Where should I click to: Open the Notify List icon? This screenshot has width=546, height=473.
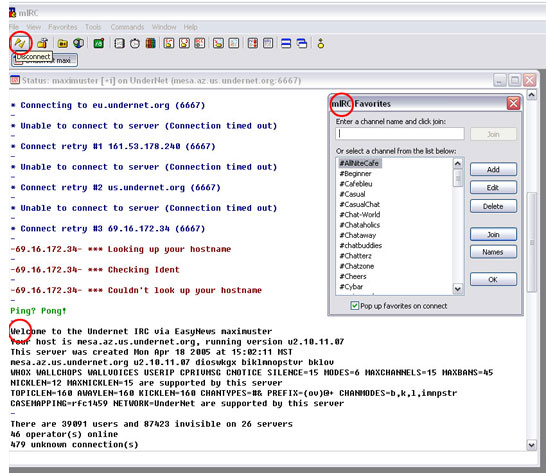253,44
